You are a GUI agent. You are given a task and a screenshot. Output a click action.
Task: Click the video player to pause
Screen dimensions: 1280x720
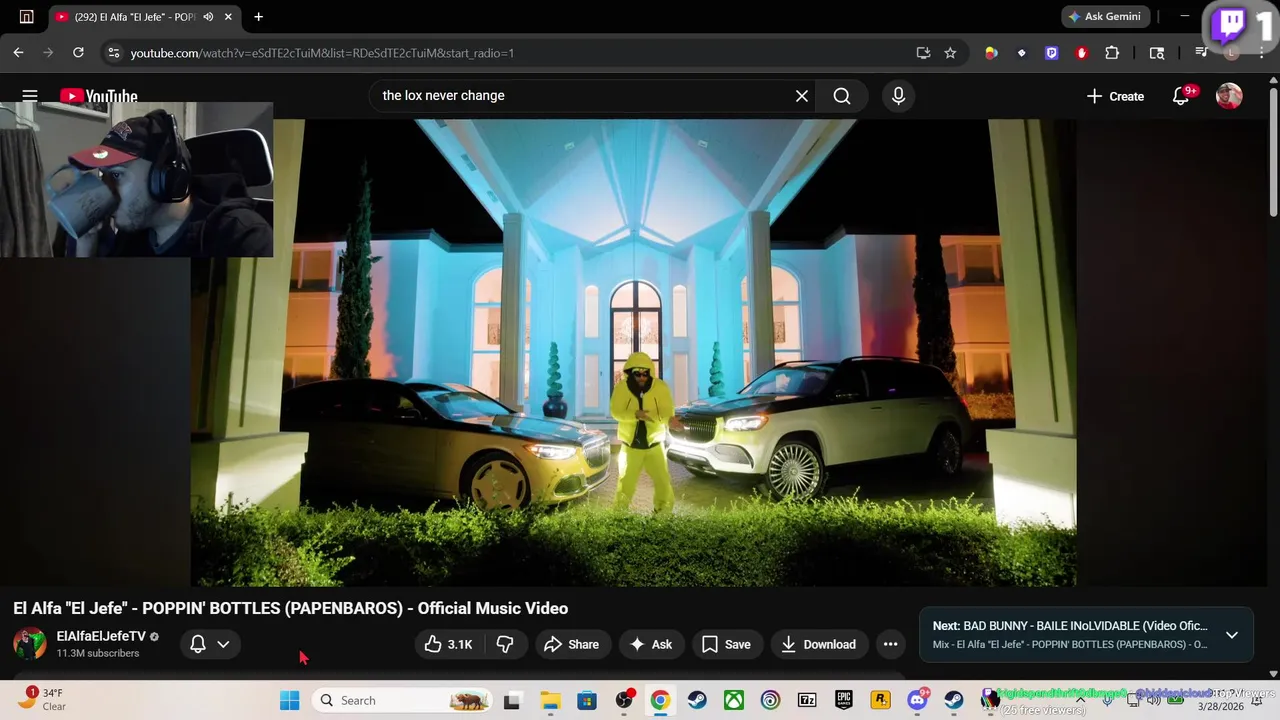(634, 352)
